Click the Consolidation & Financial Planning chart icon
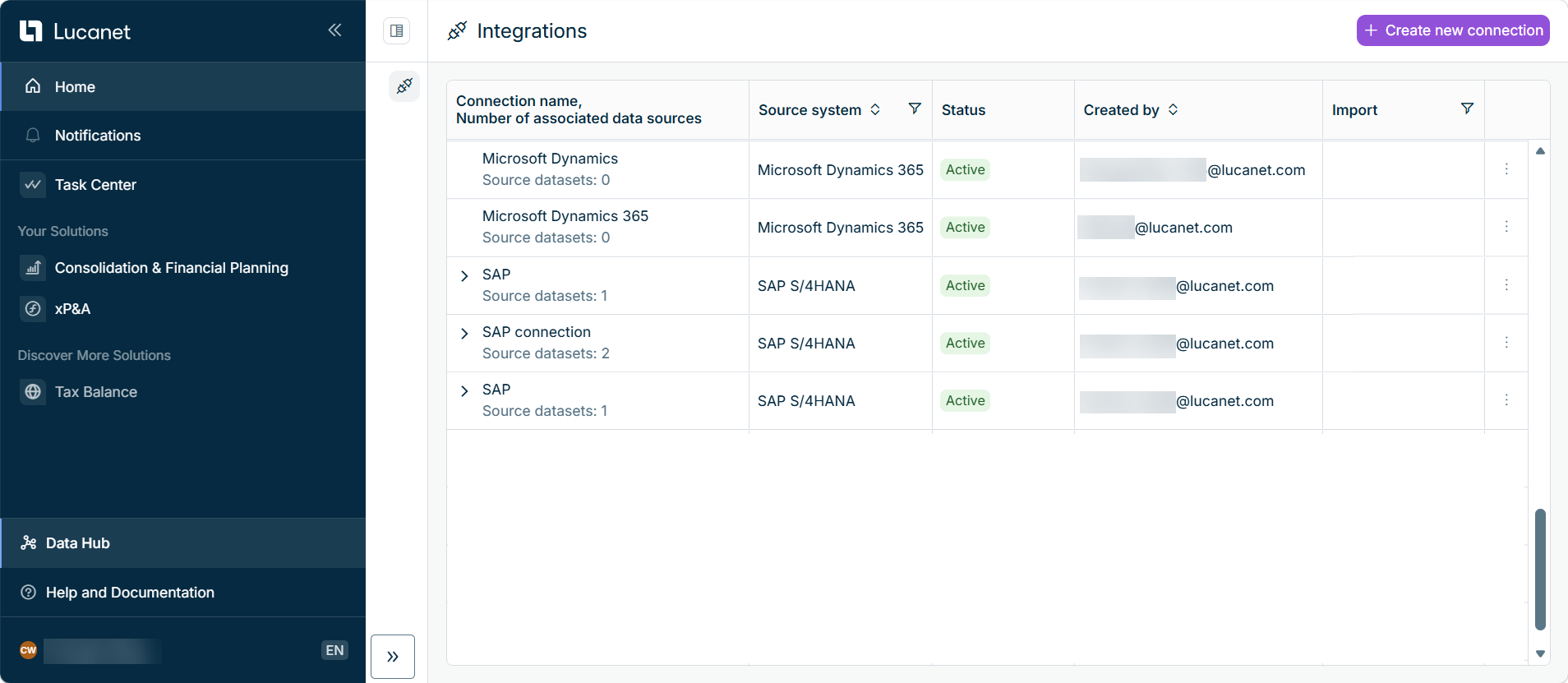Viewport: 1568px width, 683px height. pyautogui.click(x=33, y=268)
